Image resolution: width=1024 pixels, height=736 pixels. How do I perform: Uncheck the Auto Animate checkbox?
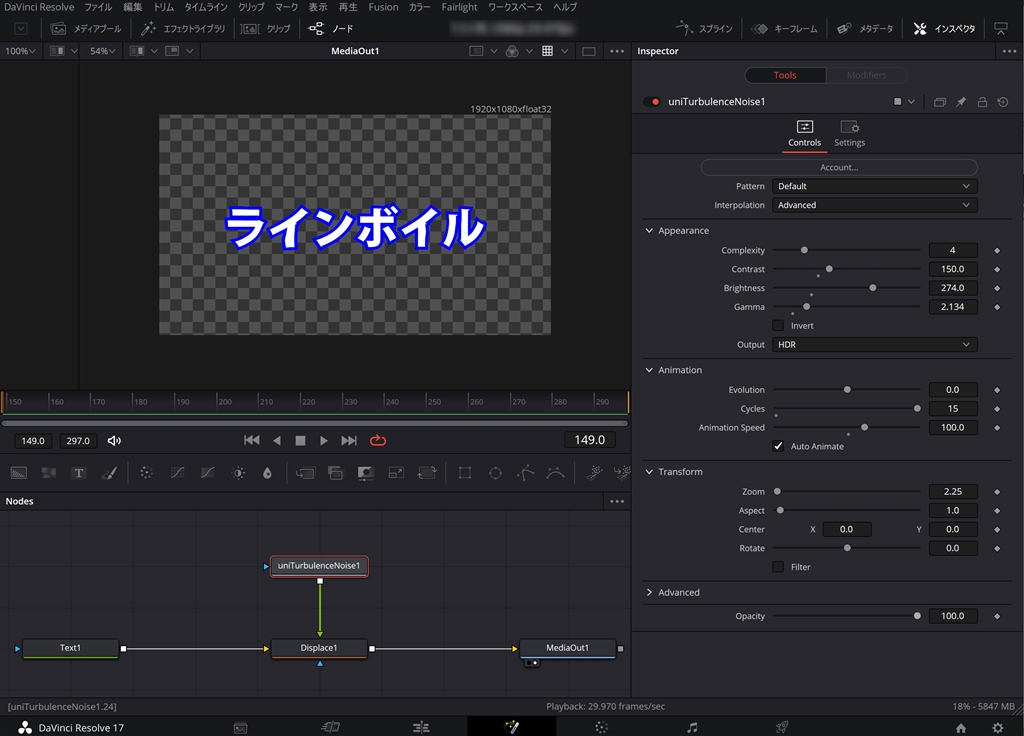click(778, 446)
